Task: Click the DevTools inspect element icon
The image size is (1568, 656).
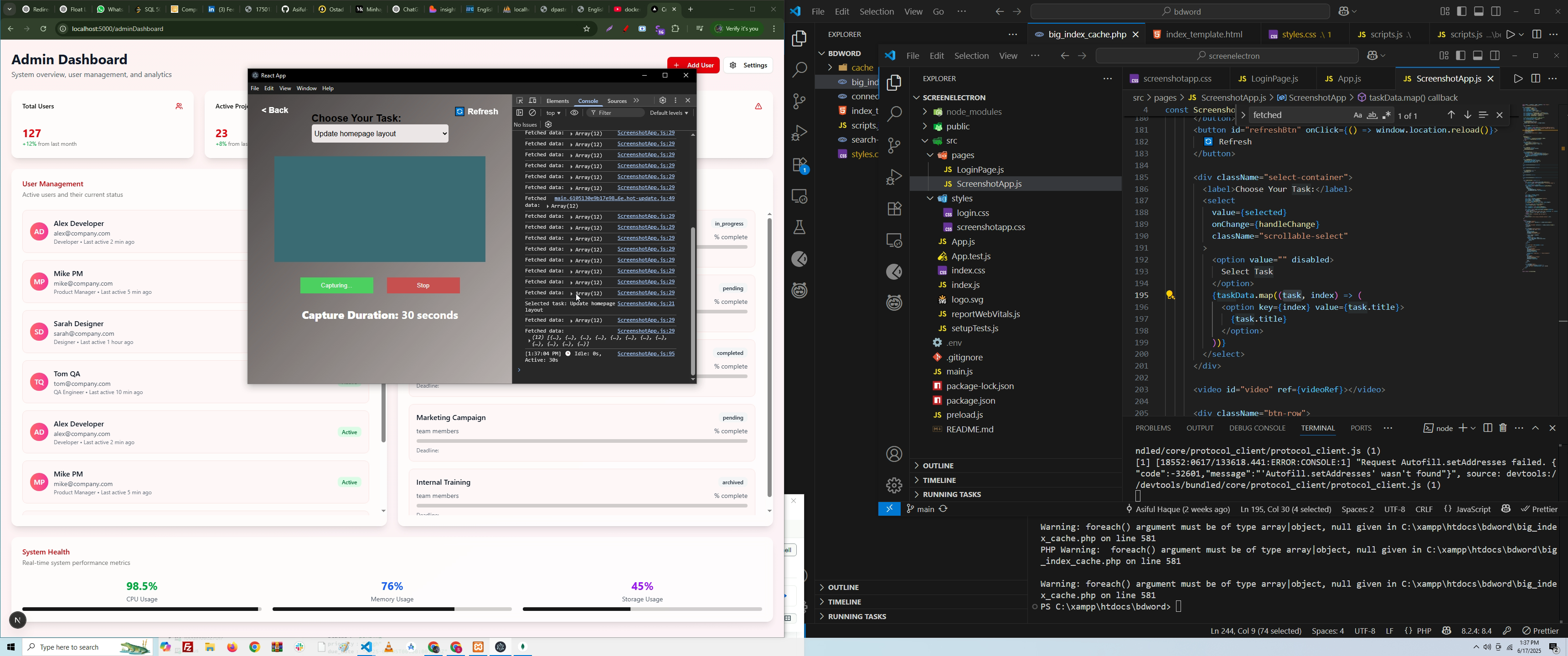Action: coord(520,100)
